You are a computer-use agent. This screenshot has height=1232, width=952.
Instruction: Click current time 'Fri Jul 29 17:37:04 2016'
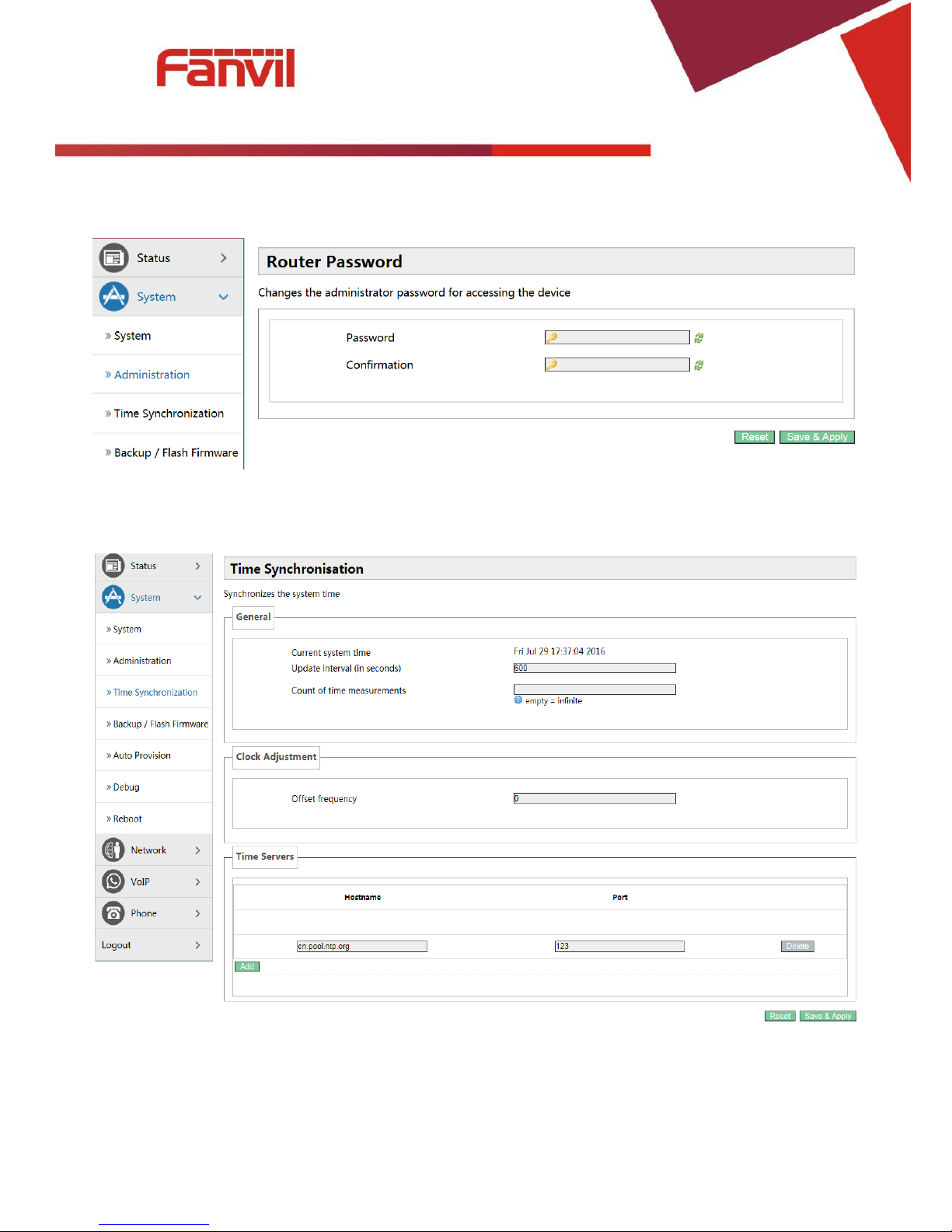(x=560, y=651)
